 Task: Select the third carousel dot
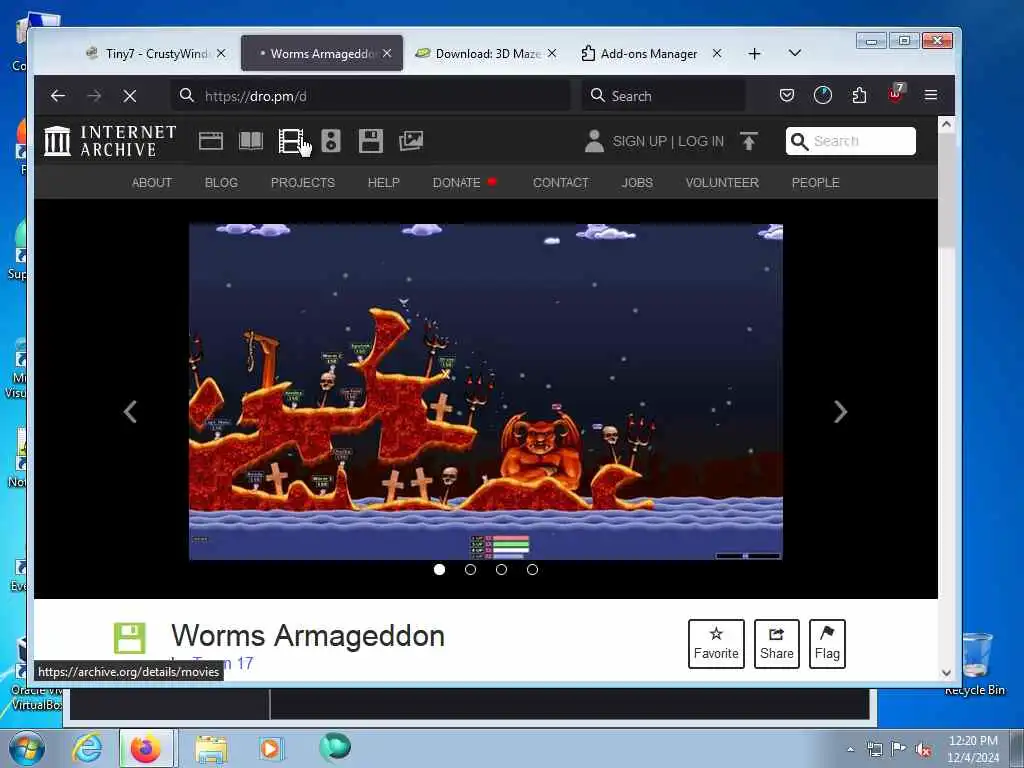[502, 569]
